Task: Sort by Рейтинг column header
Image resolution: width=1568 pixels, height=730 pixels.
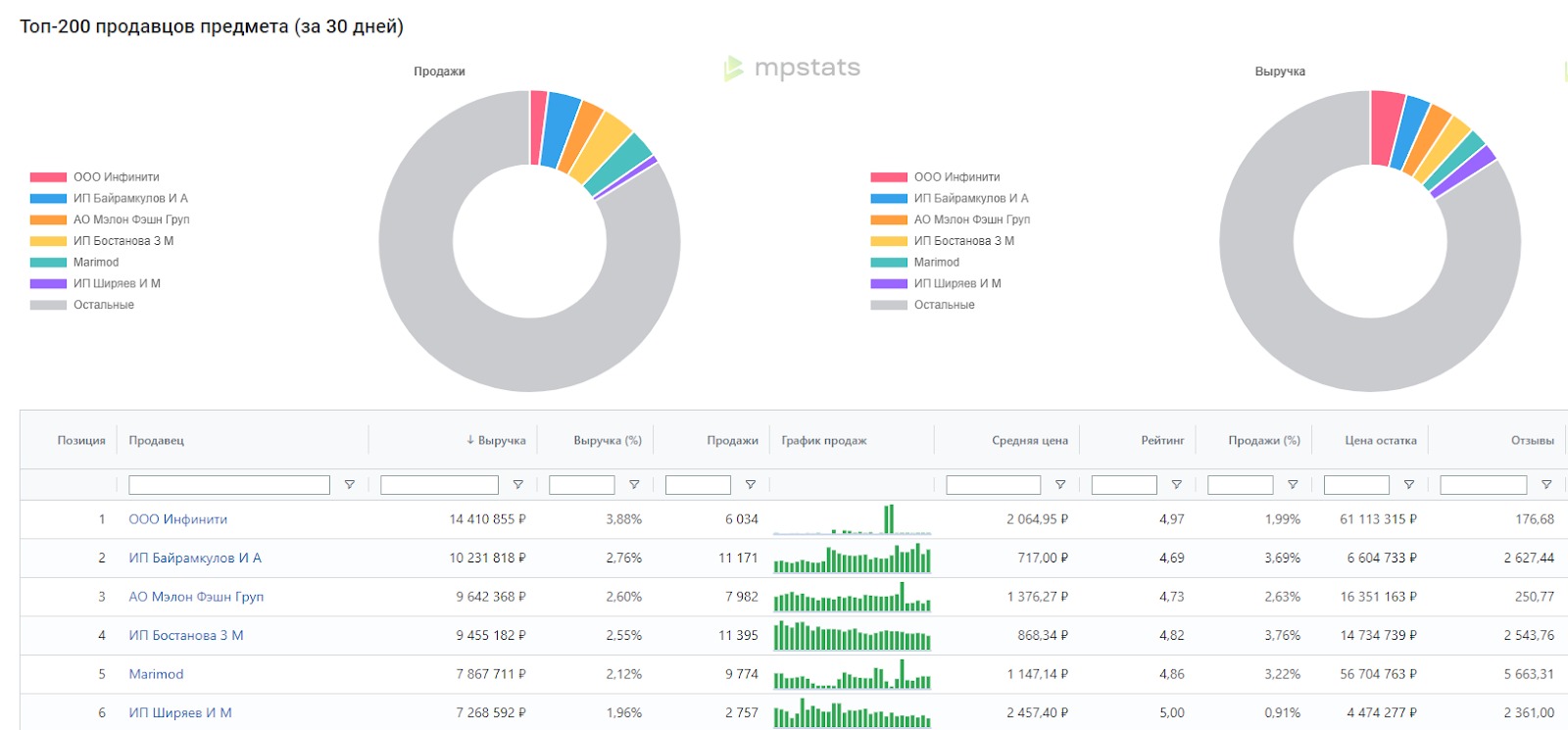Action: (1162, 441)
